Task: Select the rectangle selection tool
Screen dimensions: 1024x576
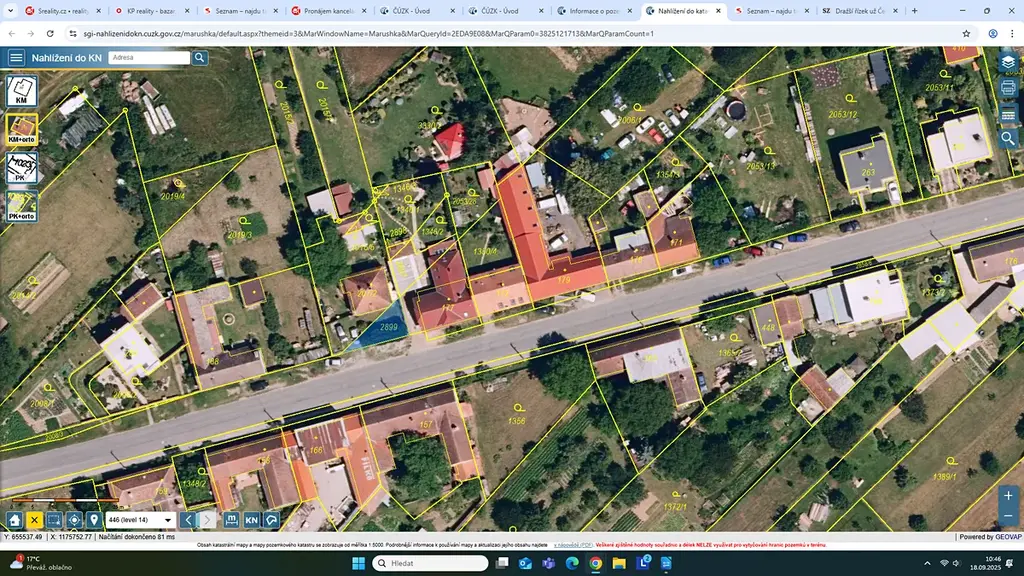Action: (54, 520)
